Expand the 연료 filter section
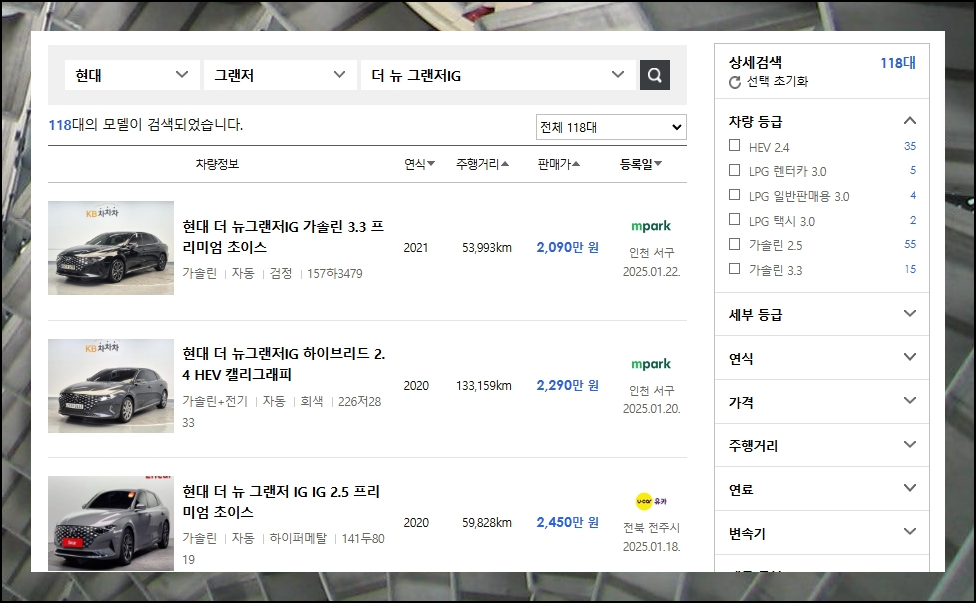976x603 pixels. pos(822,489)
